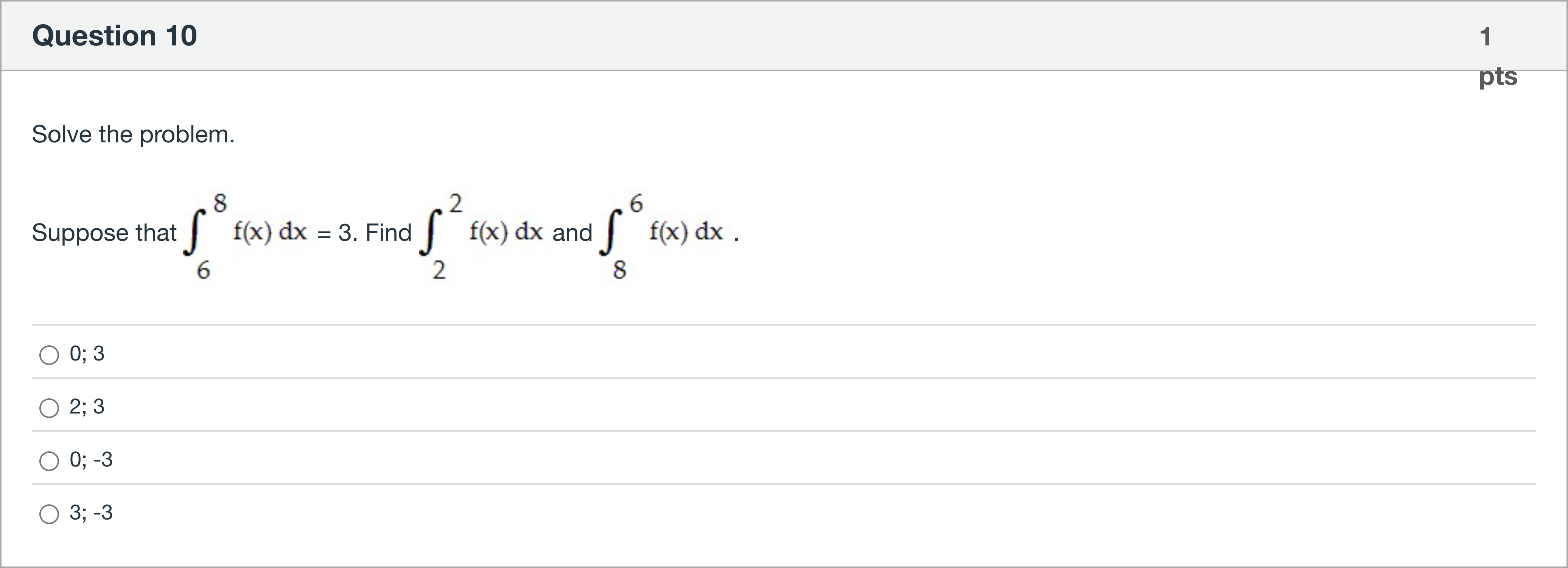Viewport: 1568px width, 568px height.
Task: Click lower limit 8 of last integral
Action: tap(620, 269)
